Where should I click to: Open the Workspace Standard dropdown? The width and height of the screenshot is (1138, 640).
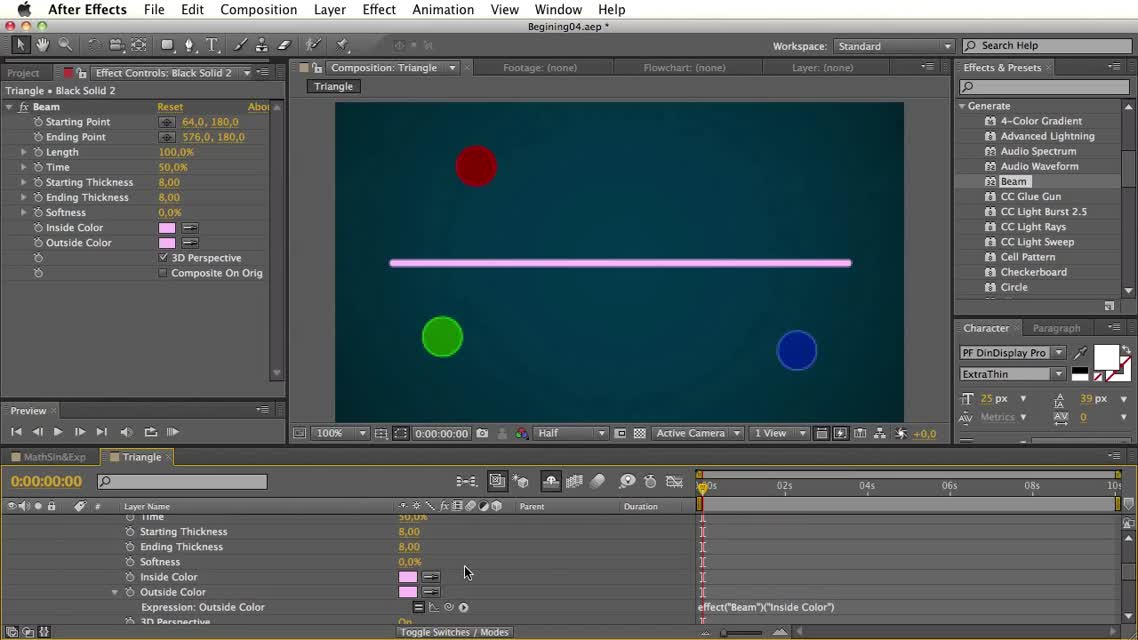pos(893,46)
